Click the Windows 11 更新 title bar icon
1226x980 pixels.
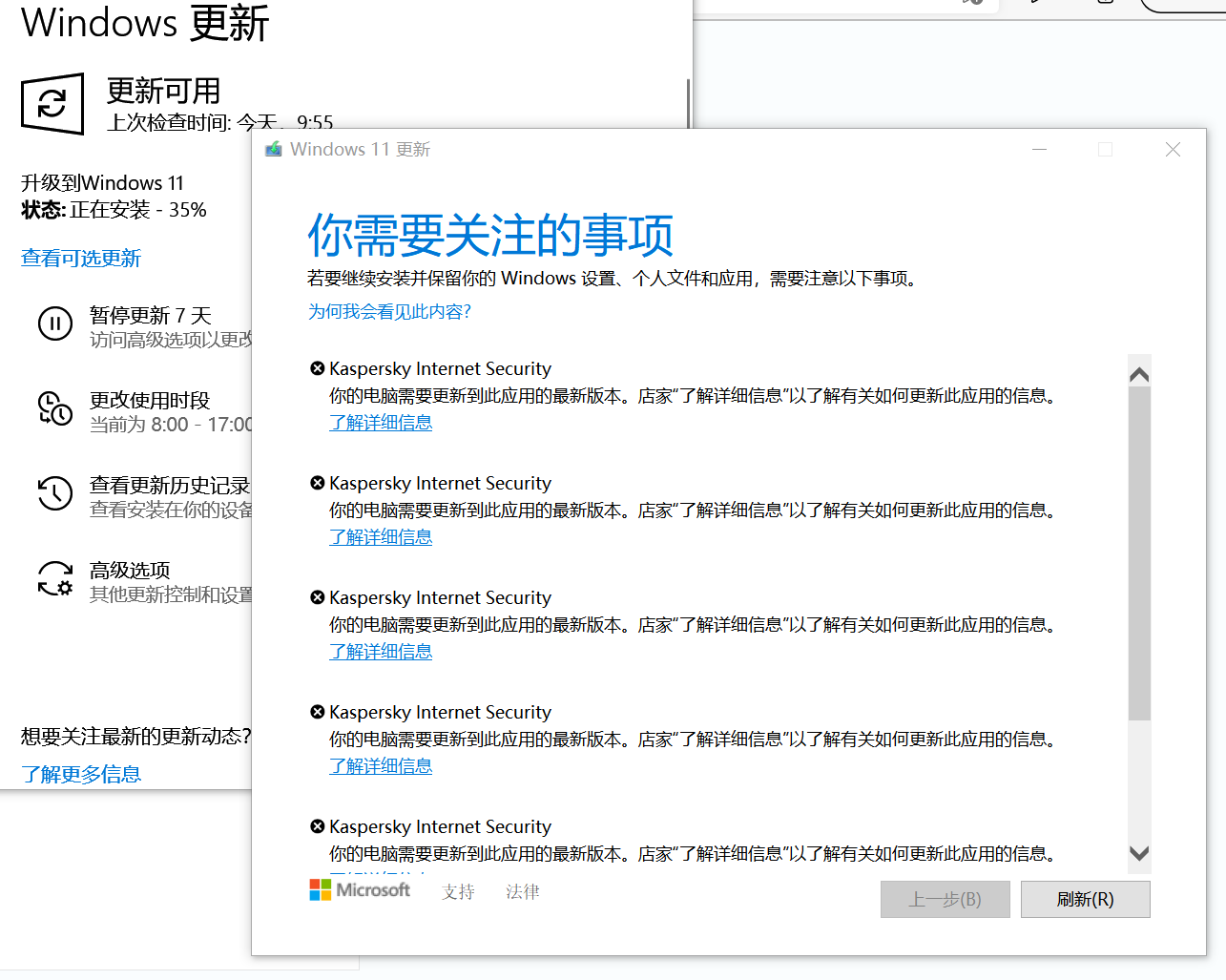click(x=274, y=149)
